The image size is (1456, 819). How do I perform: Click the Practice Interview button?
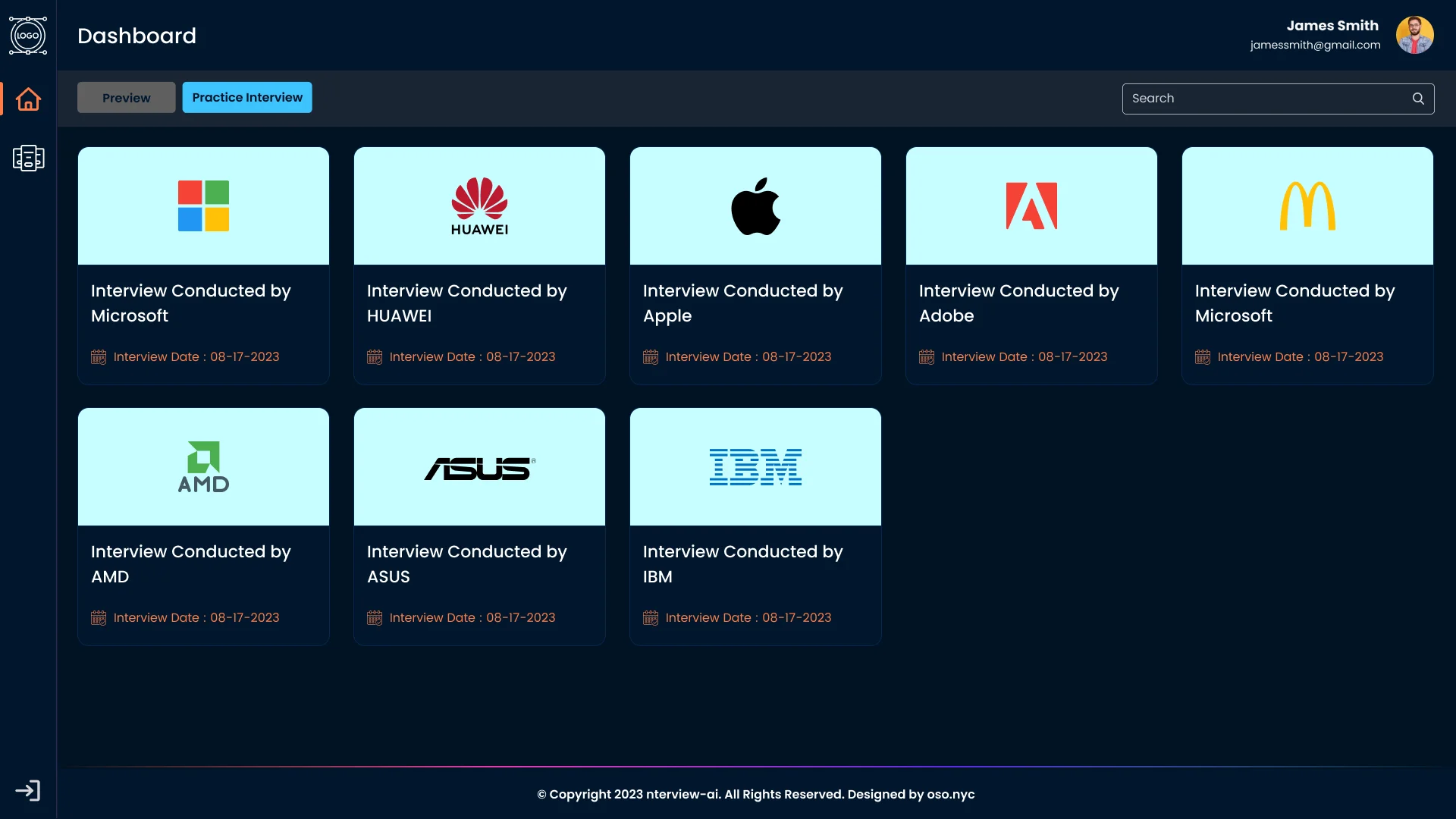point(247,98)
